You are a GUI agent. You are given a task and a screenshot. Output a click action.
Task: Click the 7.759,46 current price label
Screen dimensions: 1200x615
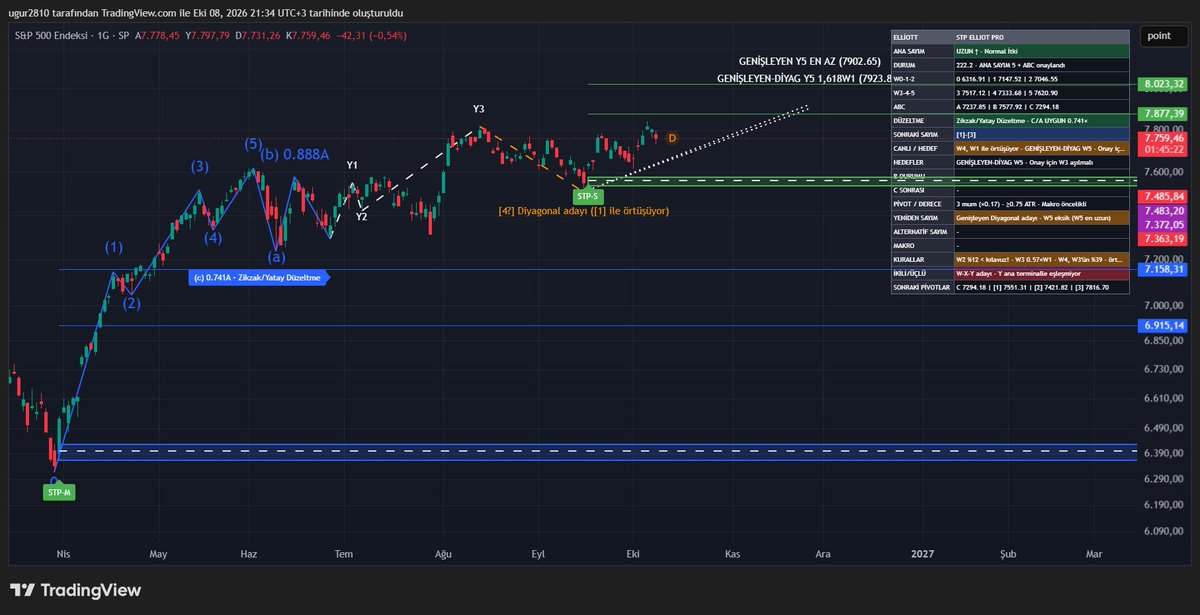1164,137
